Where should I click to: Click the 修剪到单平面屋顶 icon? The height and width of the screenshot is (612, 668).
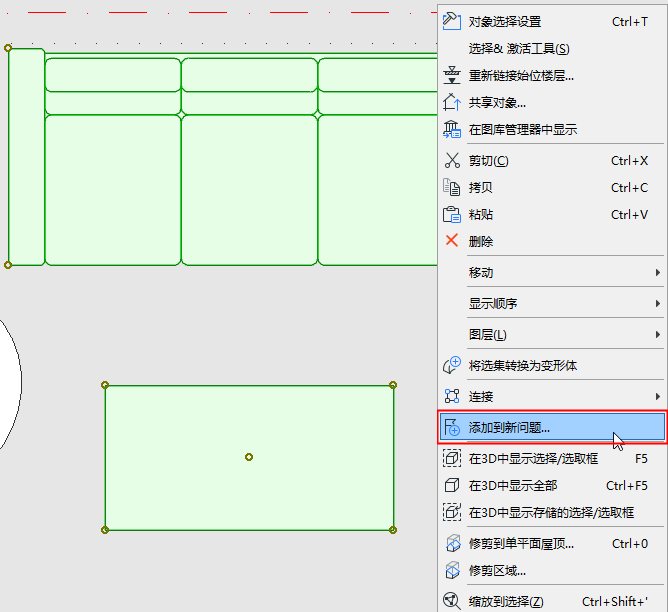pyautogui.click(x=452, y=543)
